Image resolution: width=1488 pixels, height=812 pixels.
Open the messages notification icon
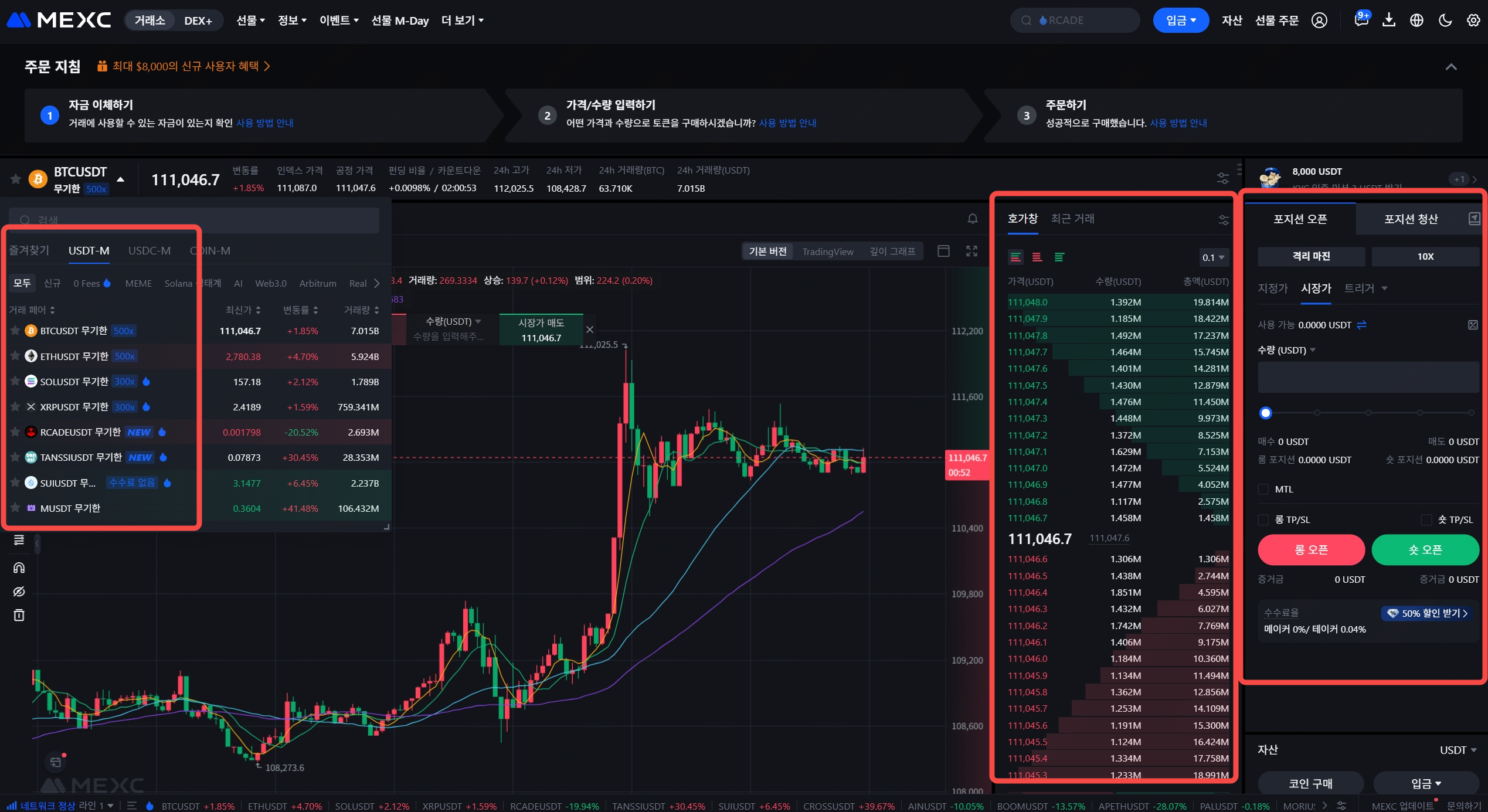(1361, 20)
